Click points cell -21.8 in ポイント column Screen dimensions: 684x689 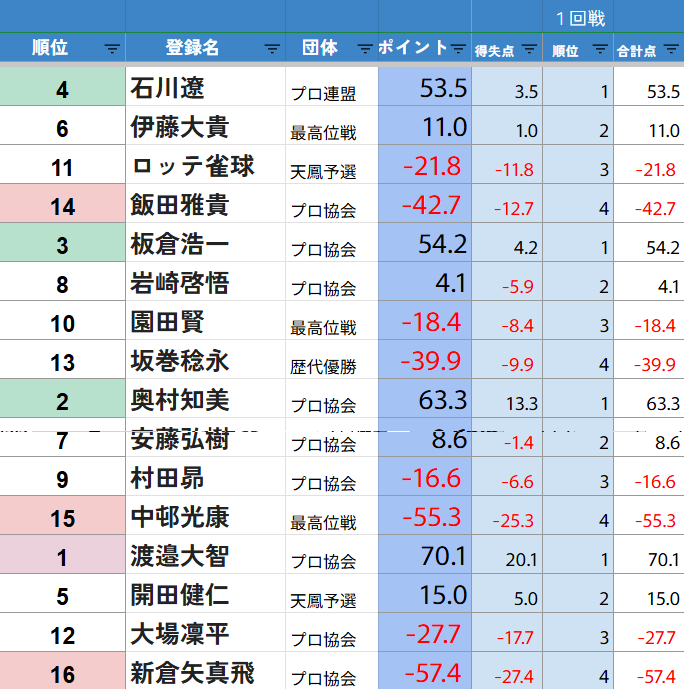[x=425, y=164]
